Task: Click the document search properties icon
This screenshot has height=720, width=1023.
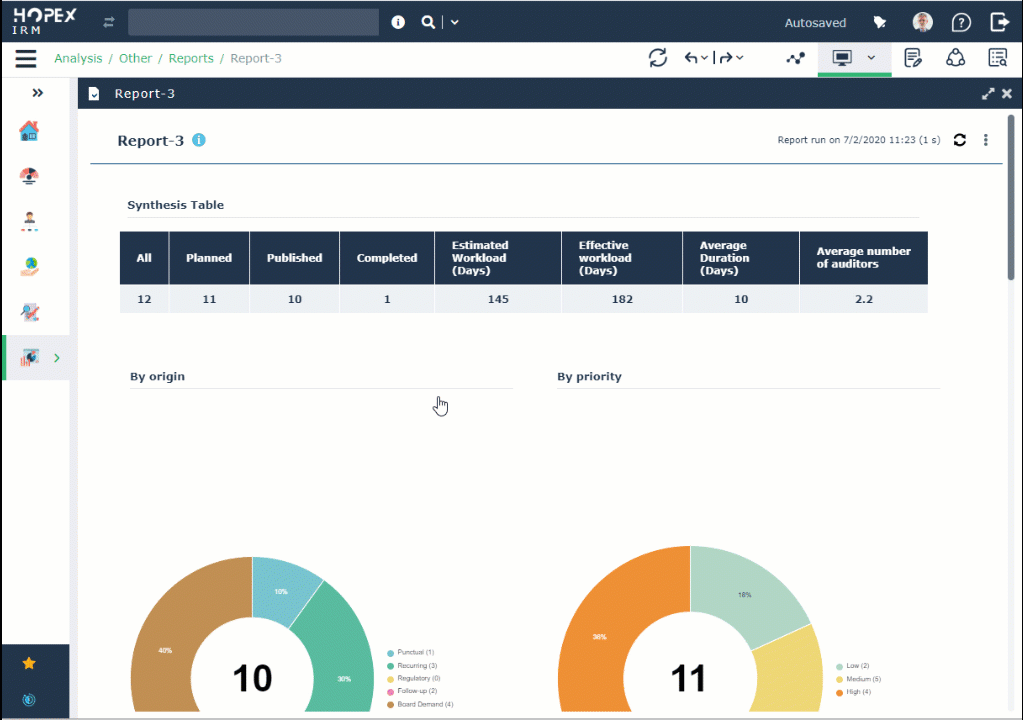Action: click(998, 58)
